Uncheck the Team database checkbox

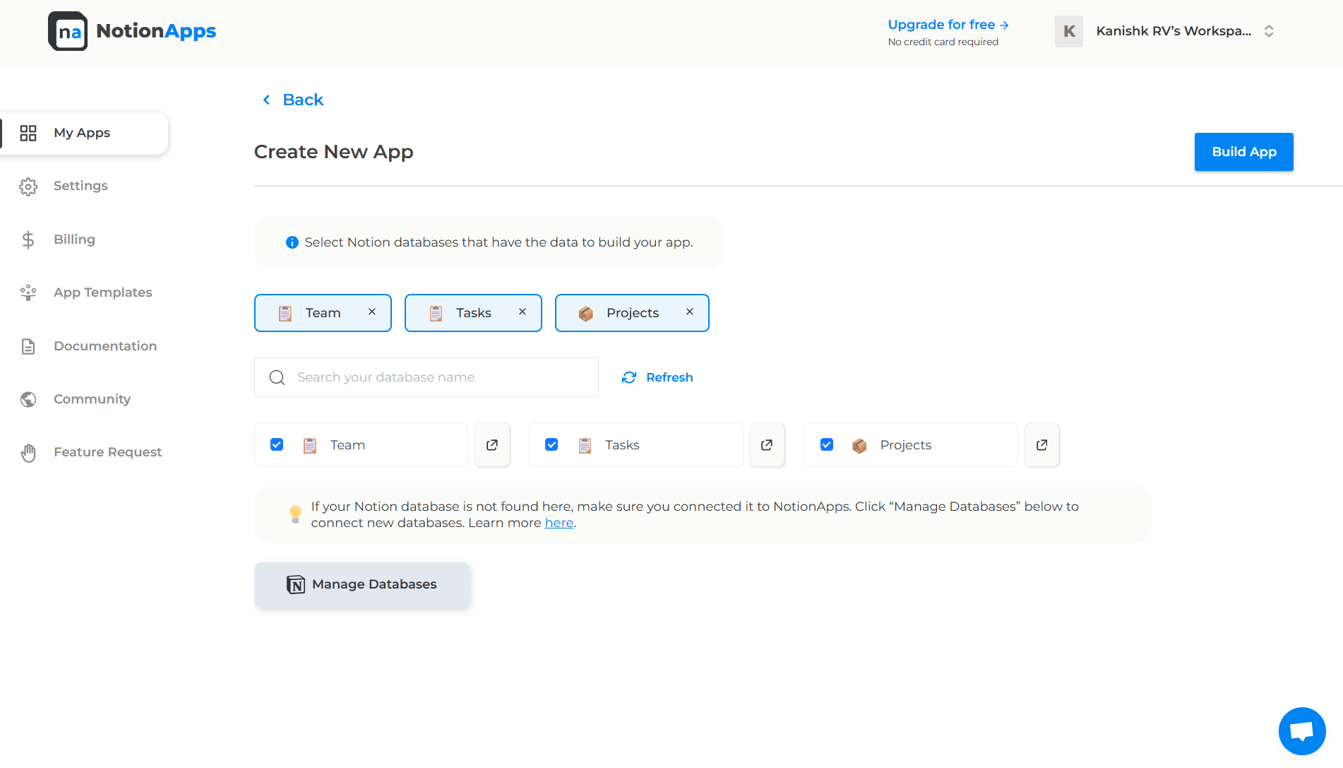pyautogui.click(x=277, y=444)
